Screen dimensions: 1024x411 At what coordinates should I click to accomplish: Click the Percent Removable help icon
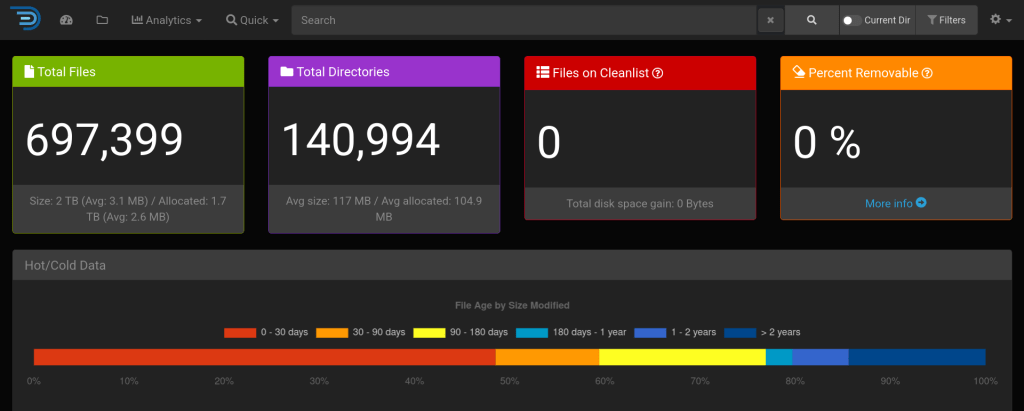(x=927, y=72)
